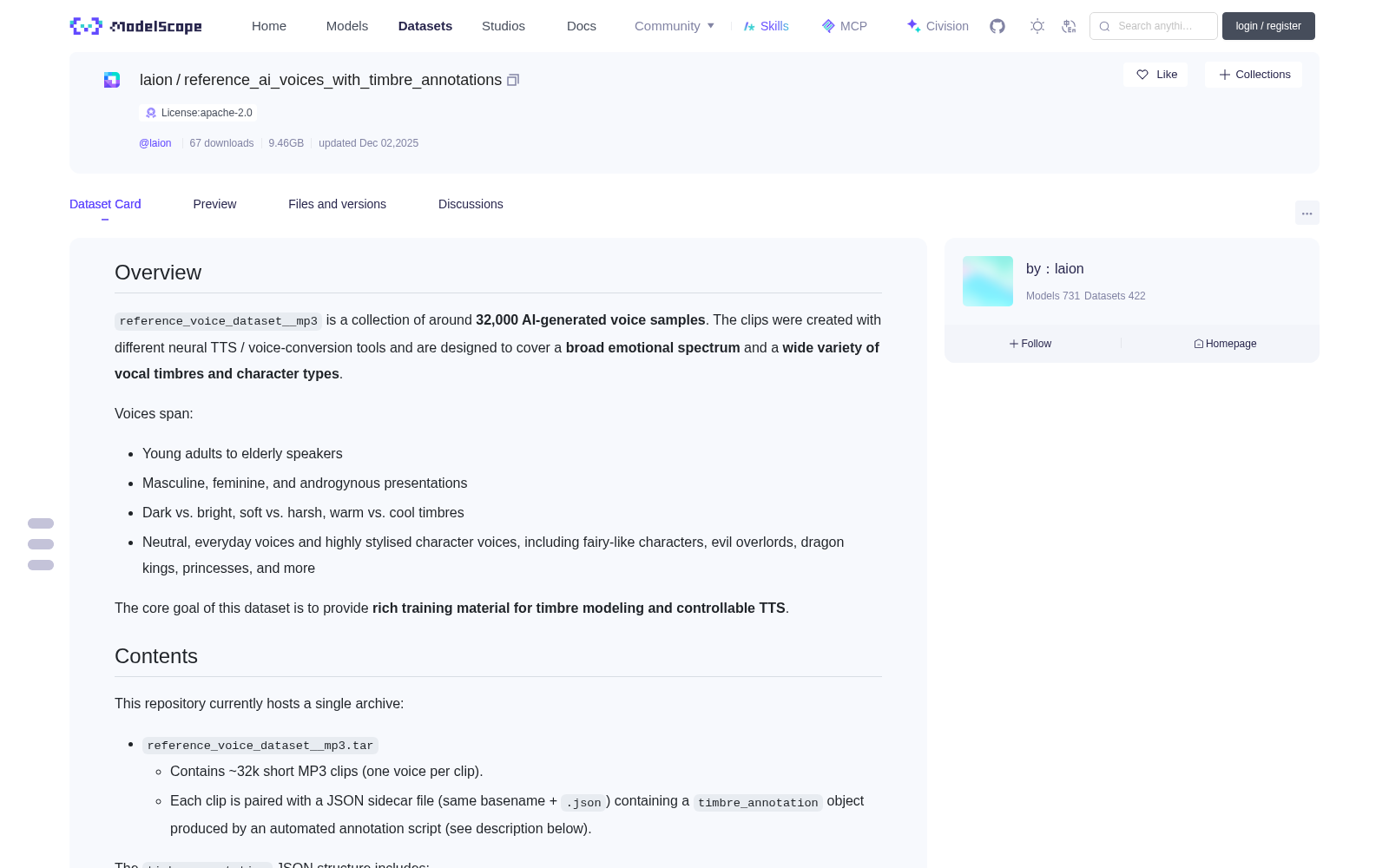Image resolution: width=1389 pixels, height=868 pixels.
Task: Click the table-of-contents outline bars
Action: pos(41,544)
